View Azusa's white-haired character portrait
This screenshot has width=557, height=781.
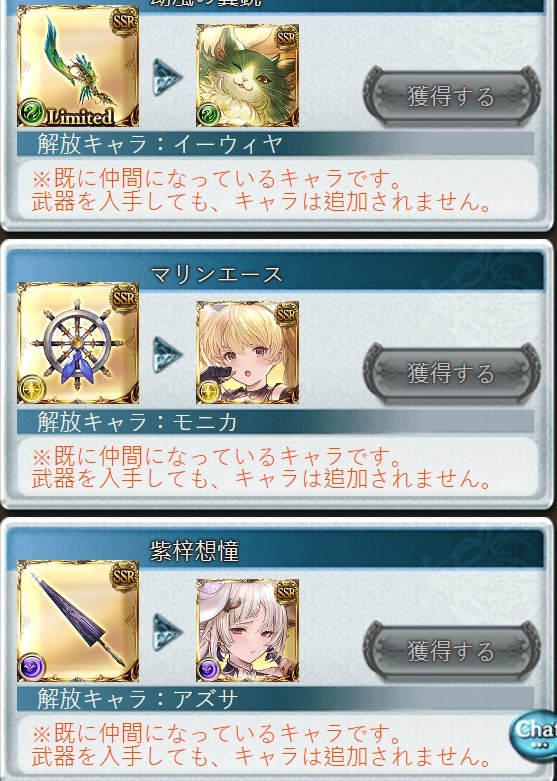[248, 631]
